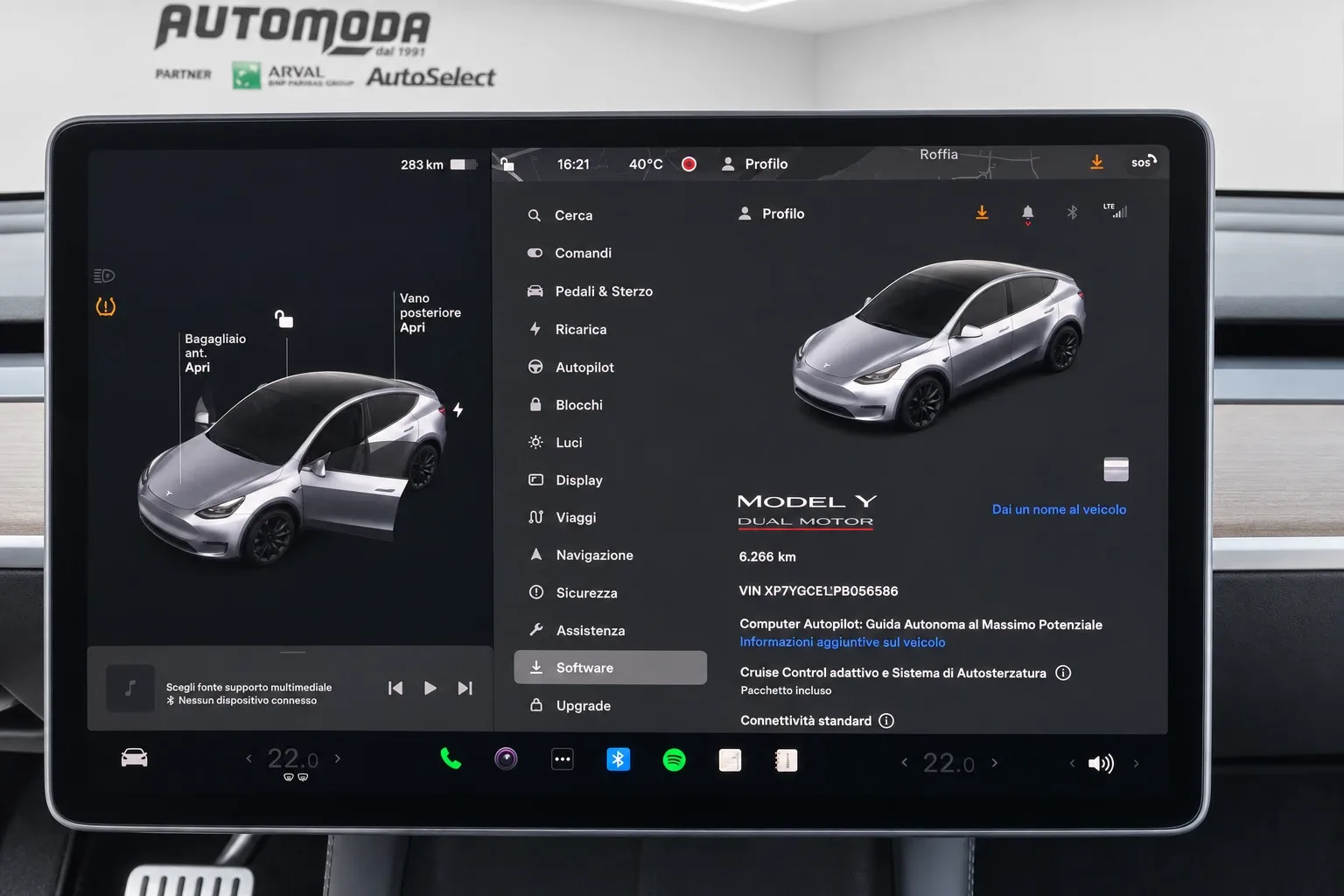Image resolution: width=1344 pixels, height=896 pixels.
Task: Open the Comandi menu
Action: pos(570,253)
